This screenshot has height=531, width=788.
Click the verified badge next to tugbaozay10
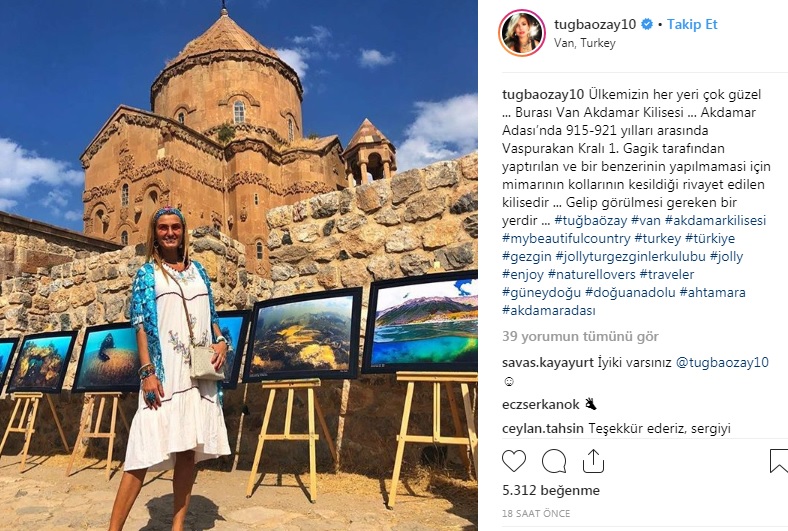click(647, 24)
